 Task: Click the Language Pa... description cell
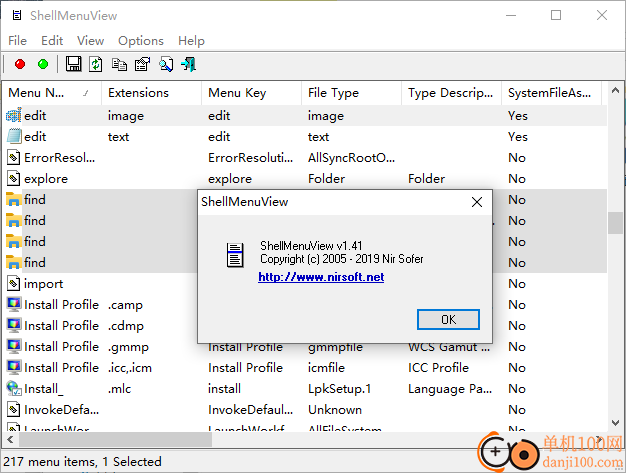coord(450,388)
